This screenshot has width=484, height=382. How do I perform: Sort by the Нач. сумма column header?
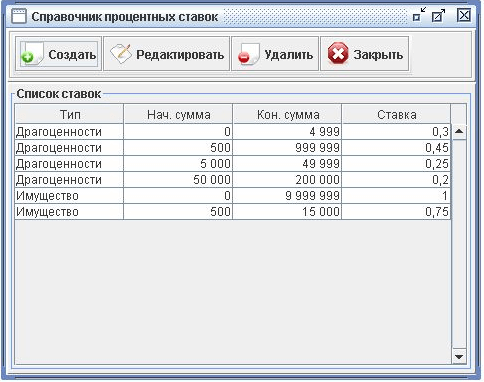178,114
